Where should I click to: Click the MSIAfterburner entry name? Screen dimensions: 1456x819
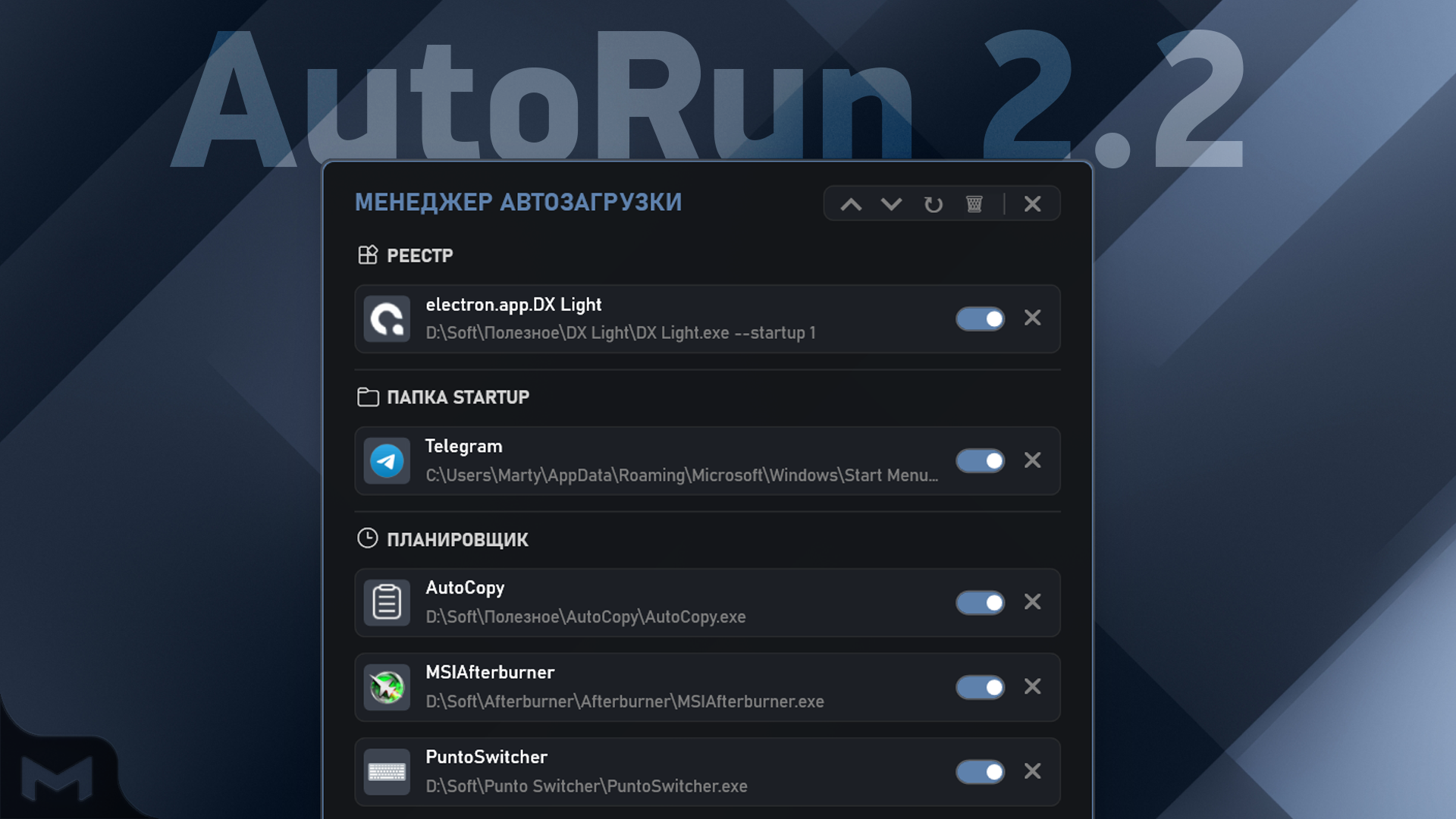tap(490, 673)
